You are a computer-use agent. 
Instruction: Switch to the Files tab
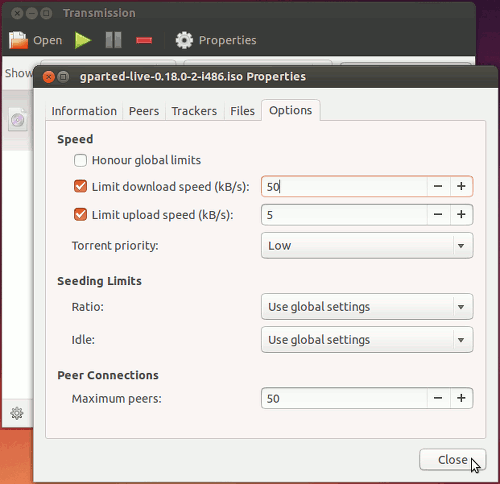point(242,111)
